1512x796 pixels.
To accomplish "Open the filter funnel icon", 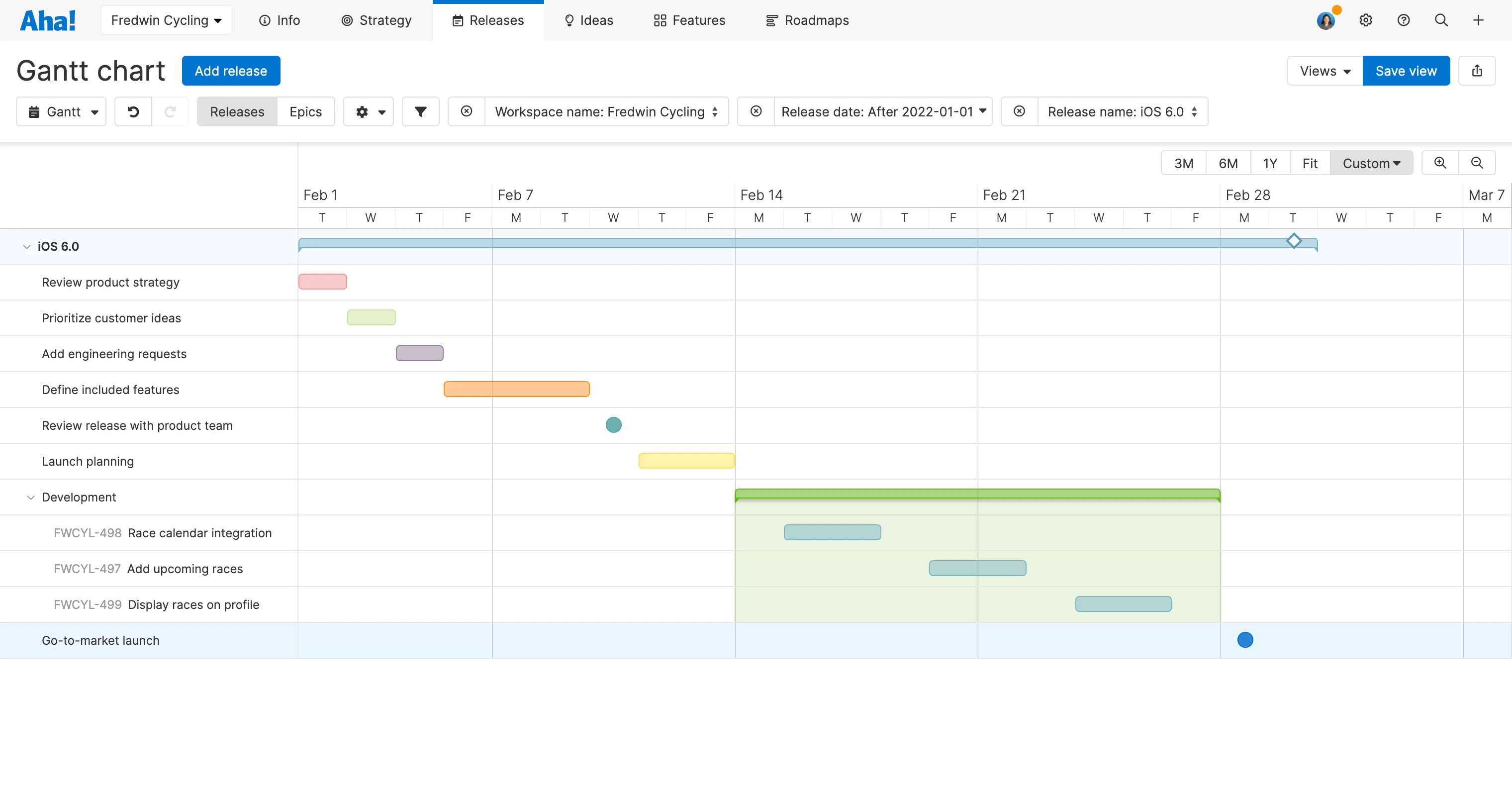I will point(420,111).
